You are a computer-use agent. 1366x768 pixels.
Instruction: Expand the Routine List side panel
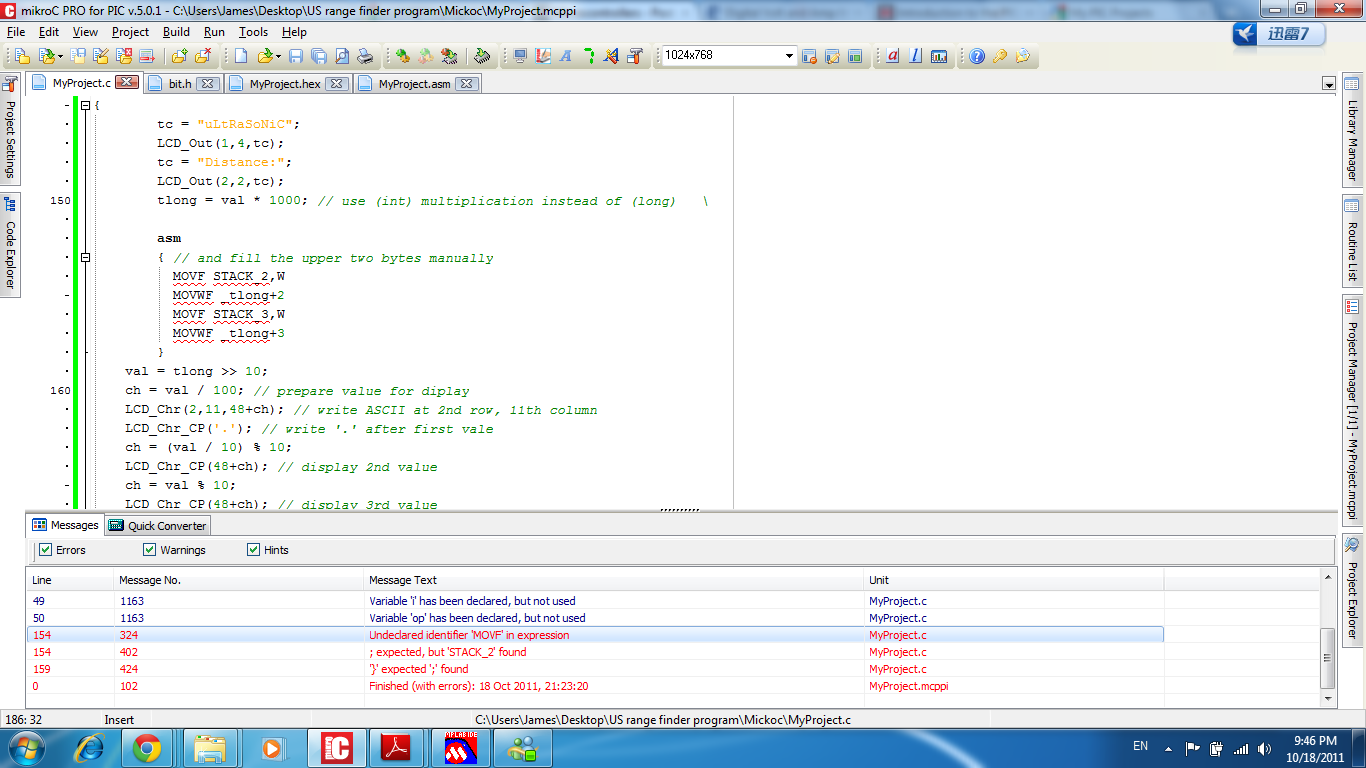point(1352,241)
